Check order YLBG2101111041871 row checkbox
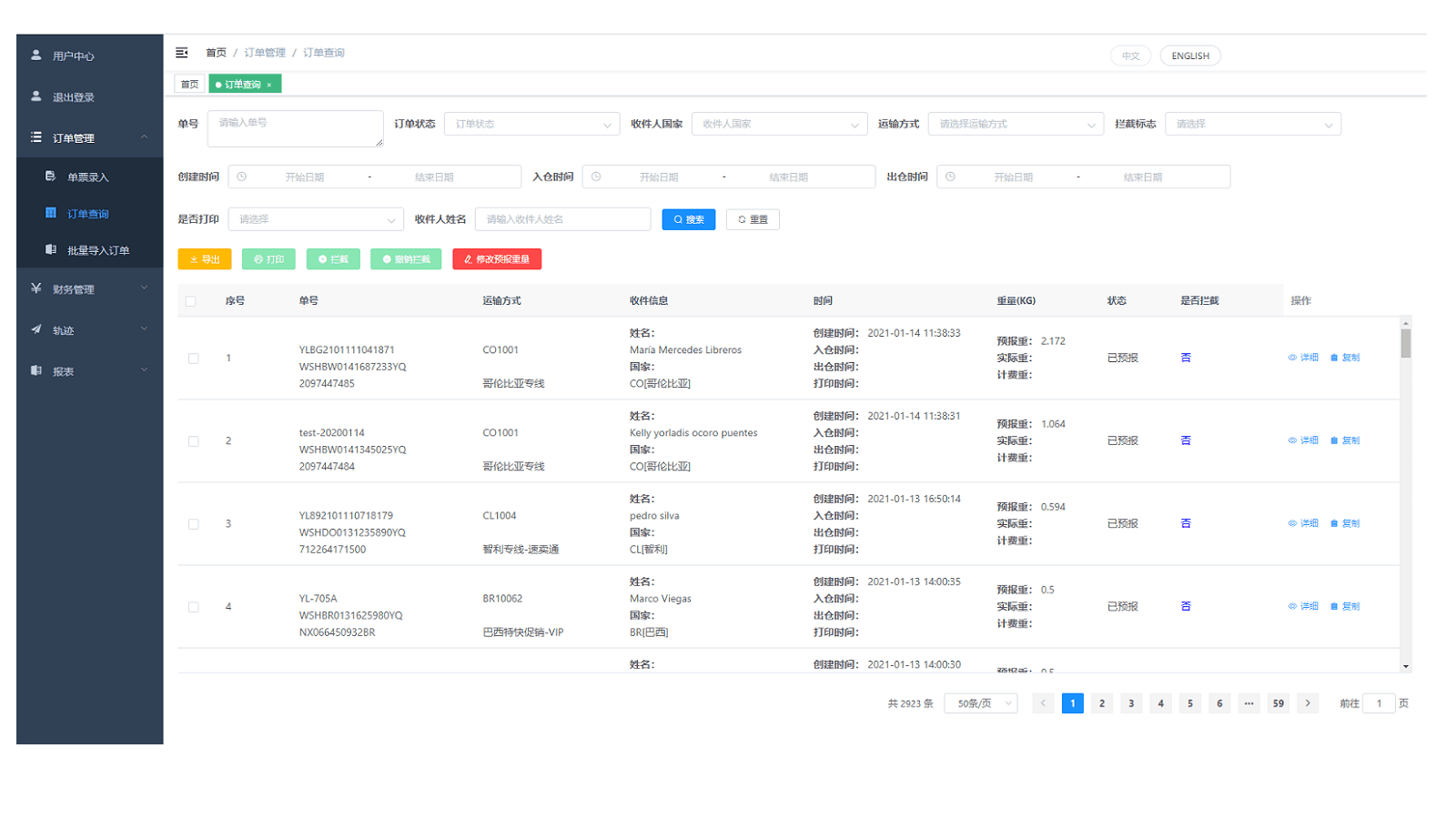The height and width of the screenshot is (819, 1456). point(193,358)
